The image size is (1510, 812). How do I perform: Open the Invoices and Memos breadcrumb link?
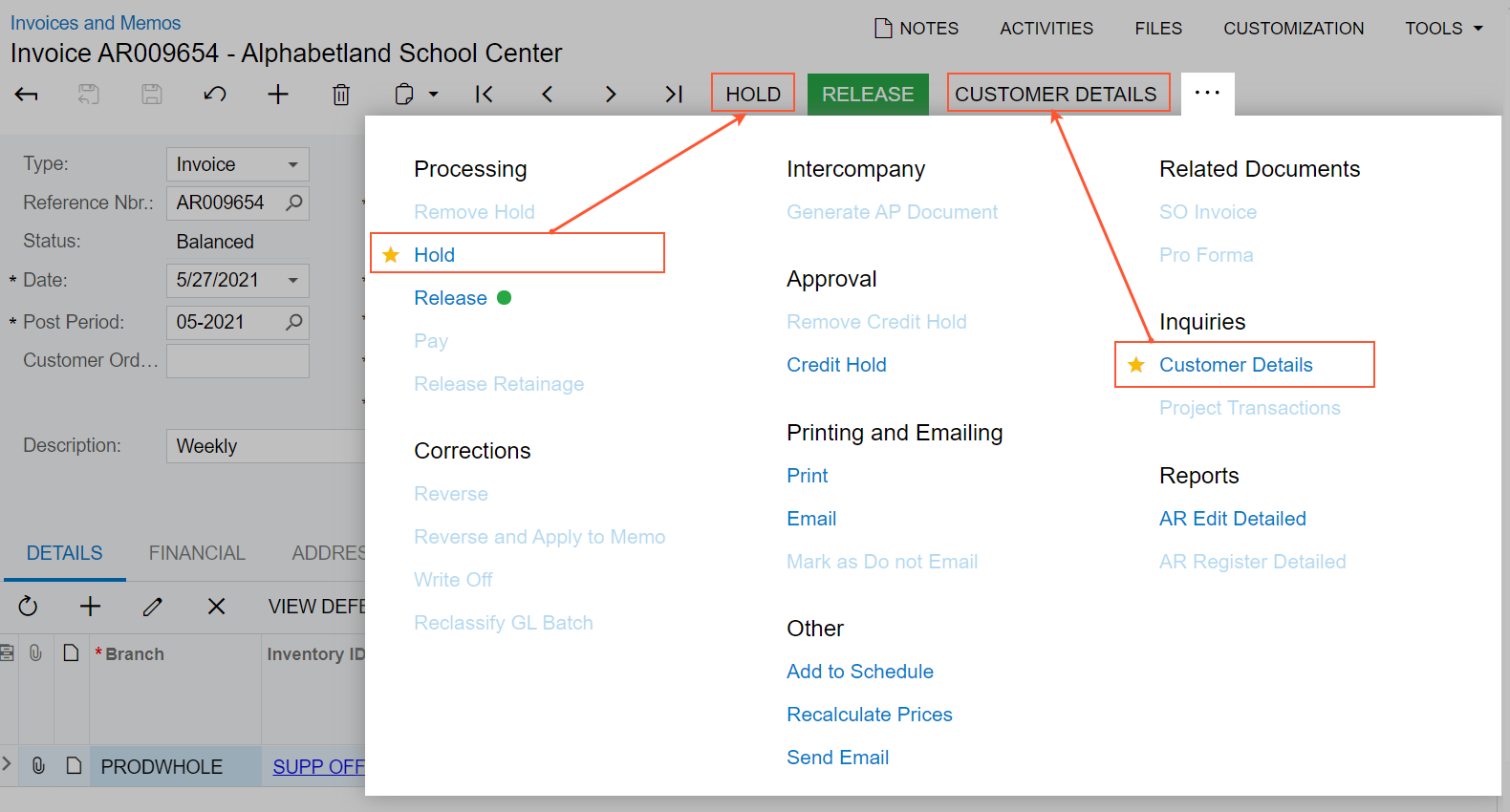tap(96, 23)
